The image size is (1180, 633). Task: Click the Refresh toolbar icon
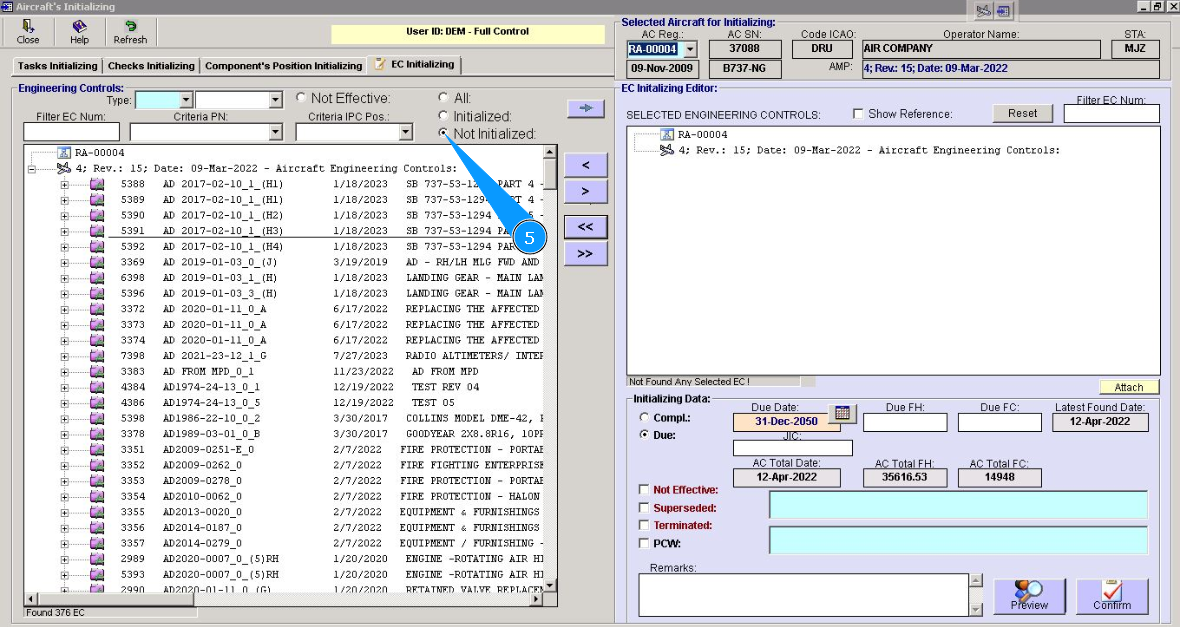pos(130,31)
